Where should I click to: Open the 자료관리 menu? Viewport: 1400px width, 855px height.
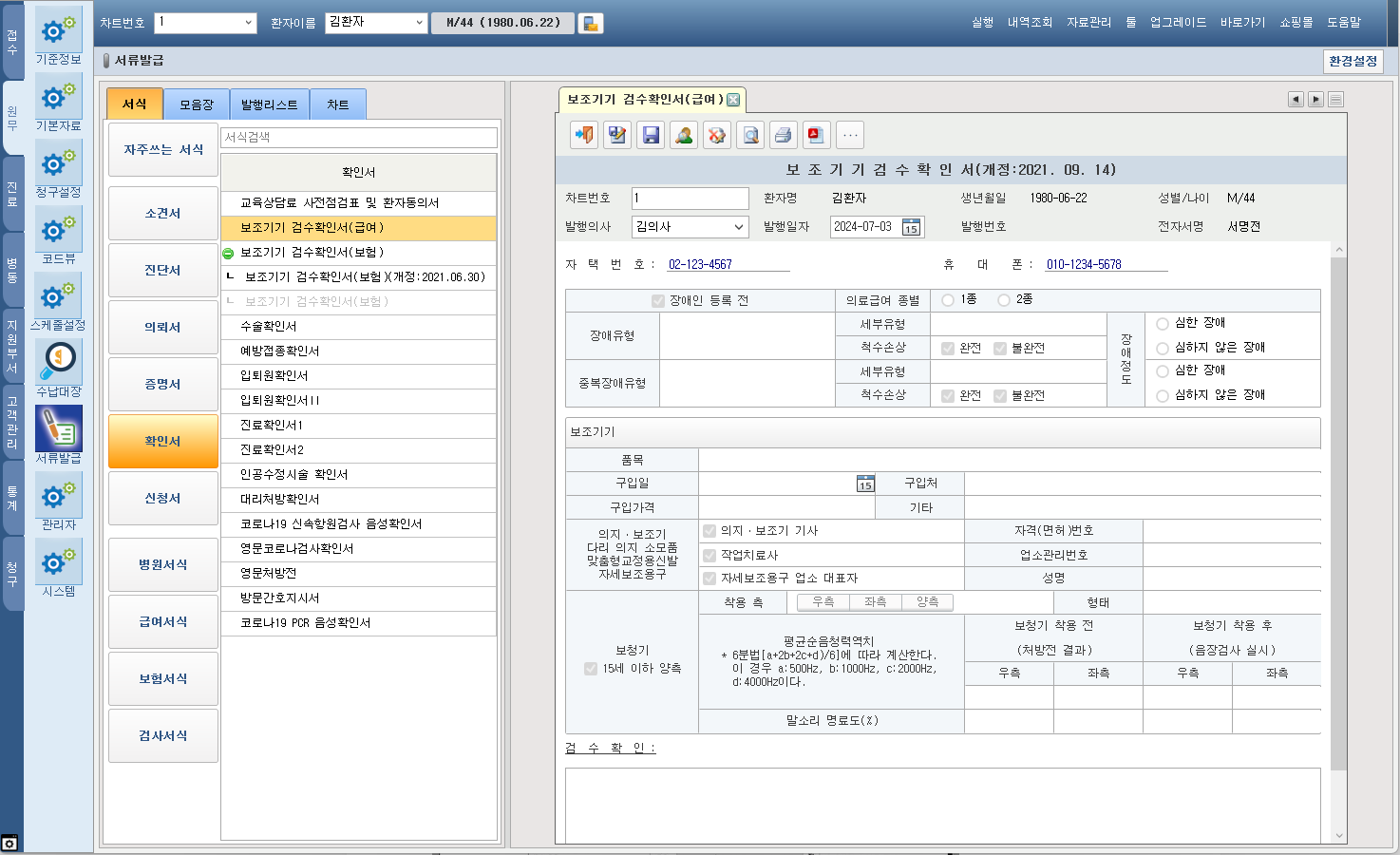1088,23
